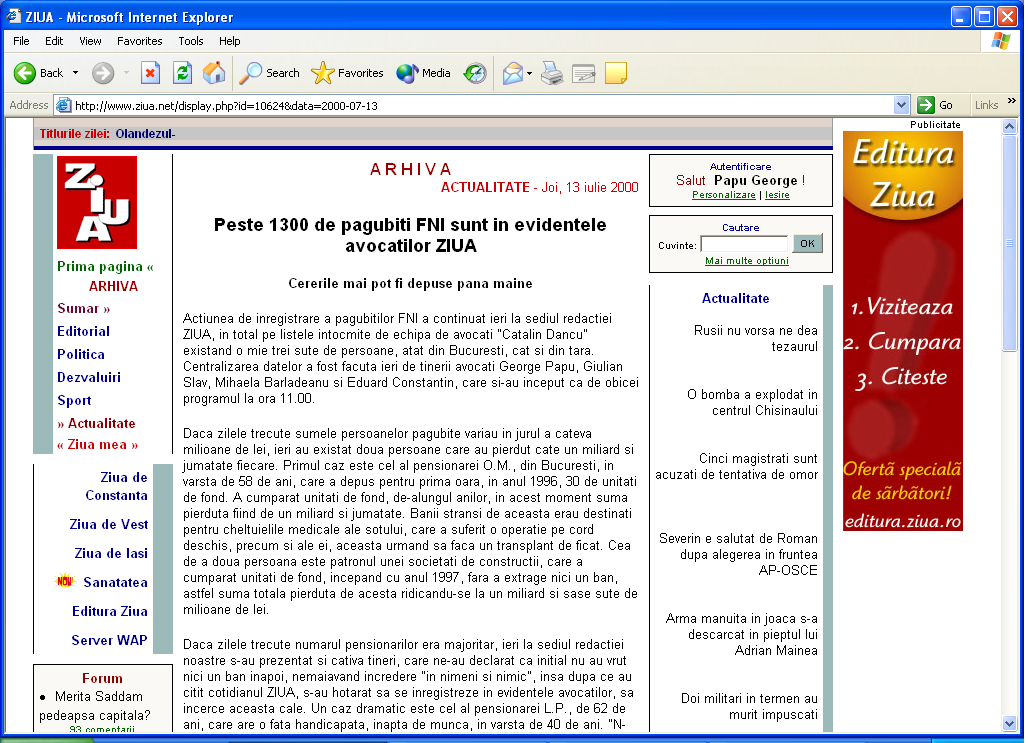The image size is (1028, 743).
Task: Click the Home icon in toolbar
Action: point(214,73)
